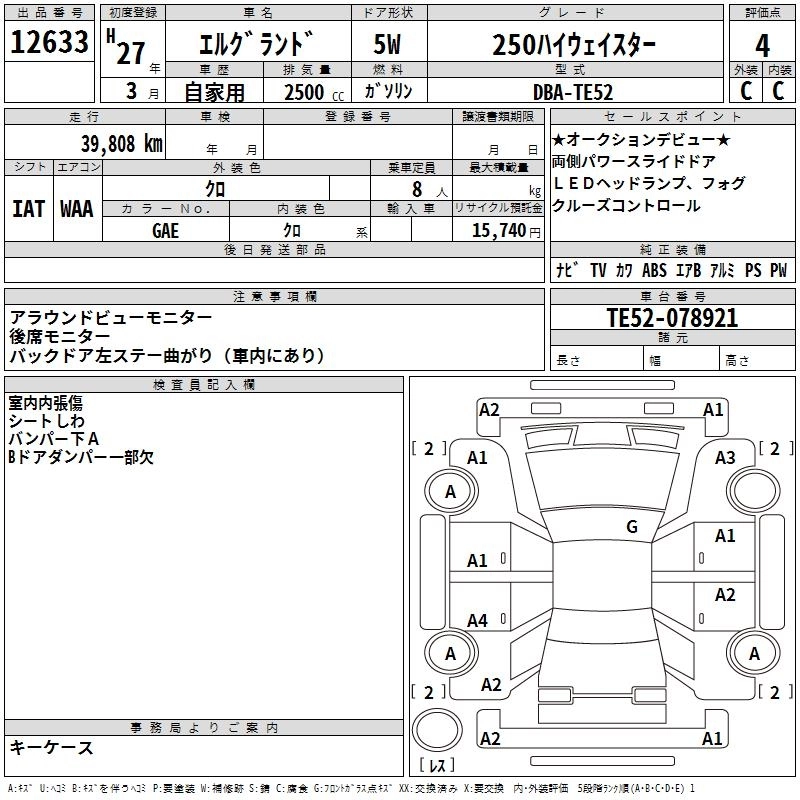
Task: Select the ★オークションデビュー★ sales point
Action: pyautogui.click(x=641, y=140)
